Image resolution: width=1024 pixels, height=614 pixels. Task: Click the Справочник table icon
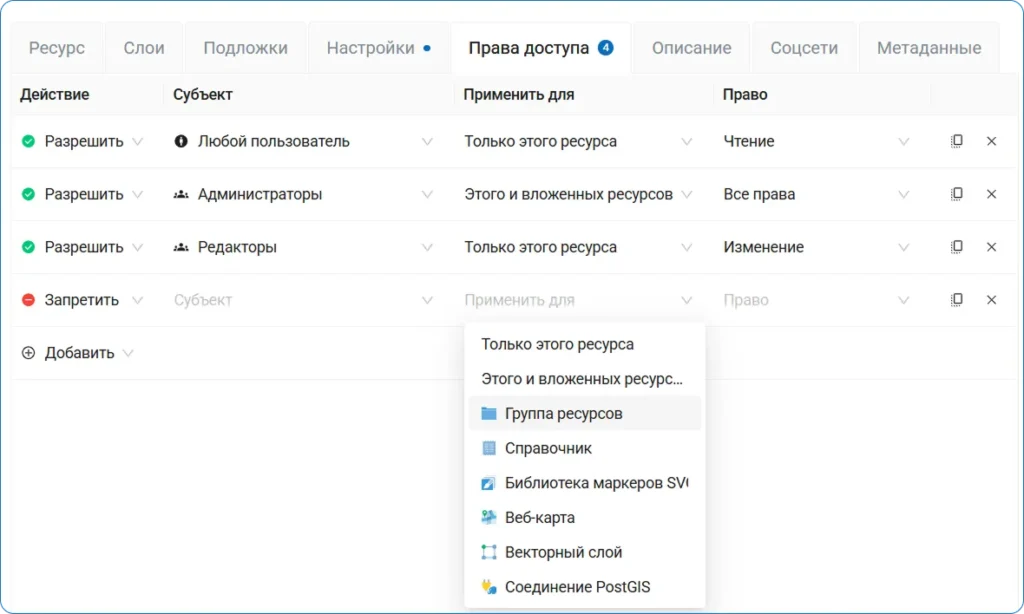491,448
